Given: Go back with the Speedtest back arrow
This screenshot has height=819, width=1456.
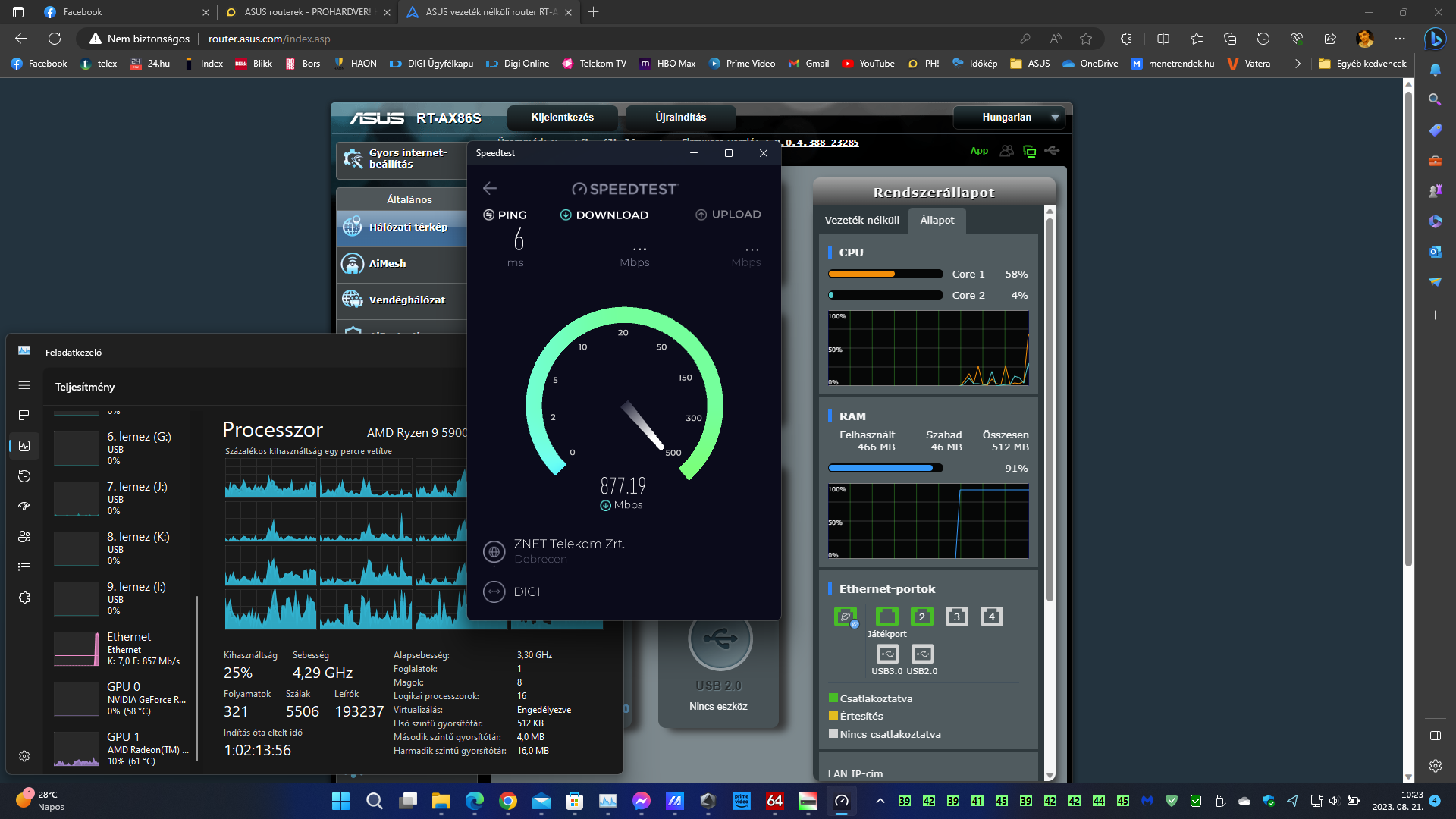Looking at the screenshot, I should [x=490, y=188].
